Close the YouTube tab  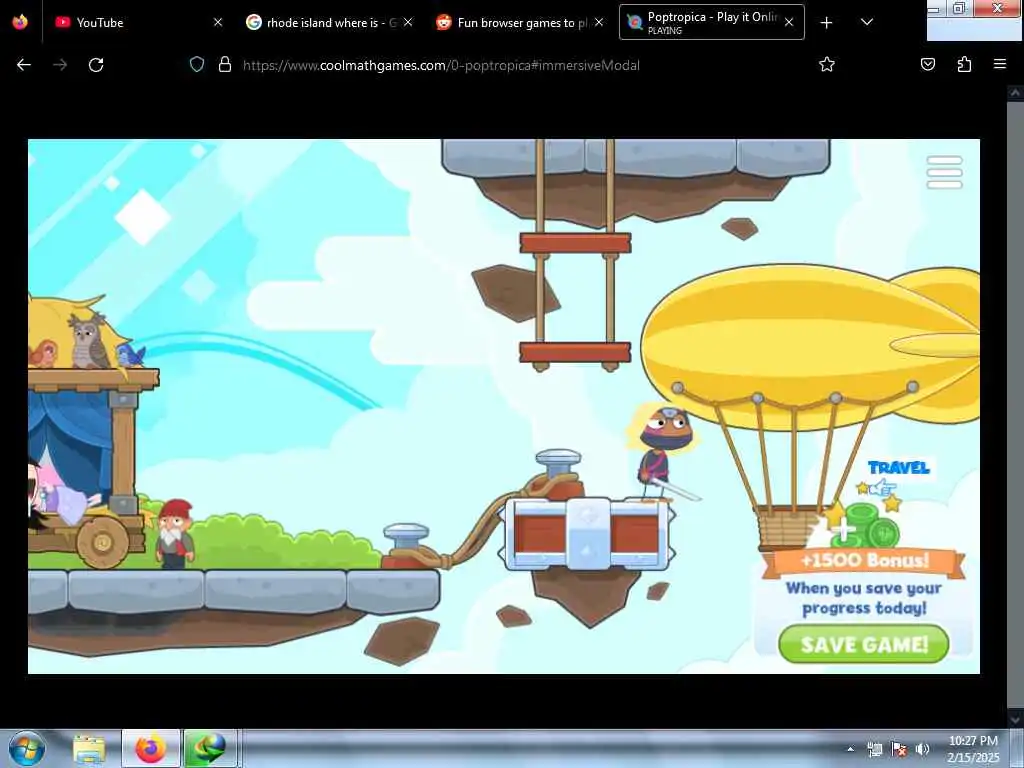click(218, 22)
